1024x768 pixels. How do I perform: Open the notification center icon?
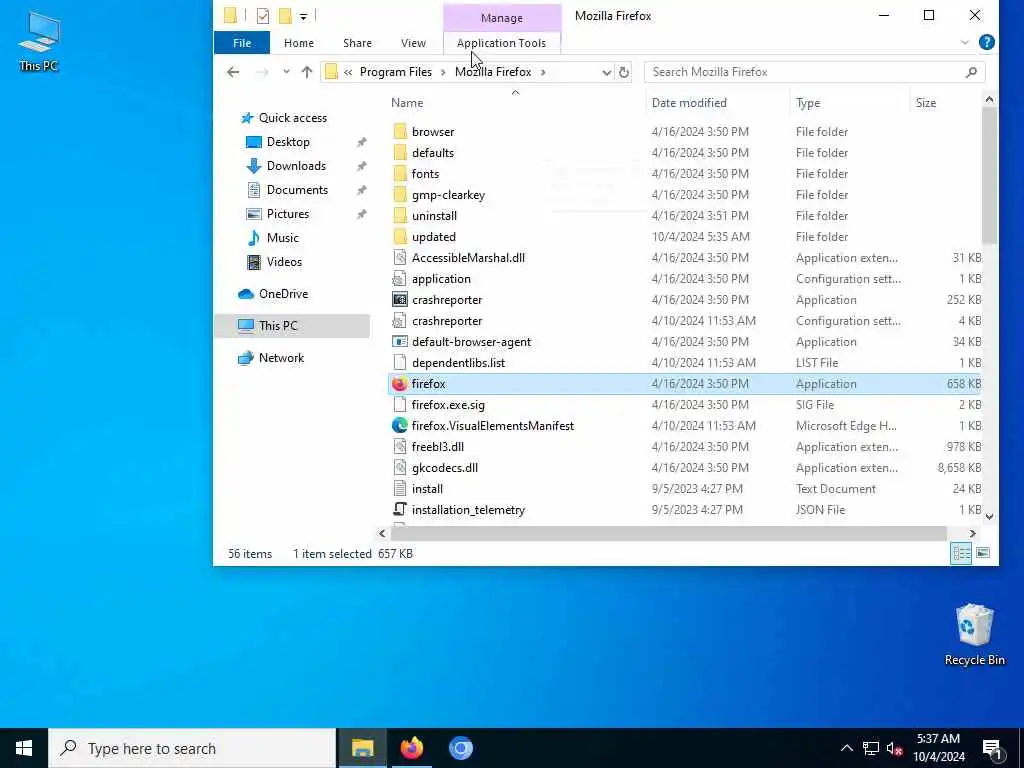click(992, 748)
